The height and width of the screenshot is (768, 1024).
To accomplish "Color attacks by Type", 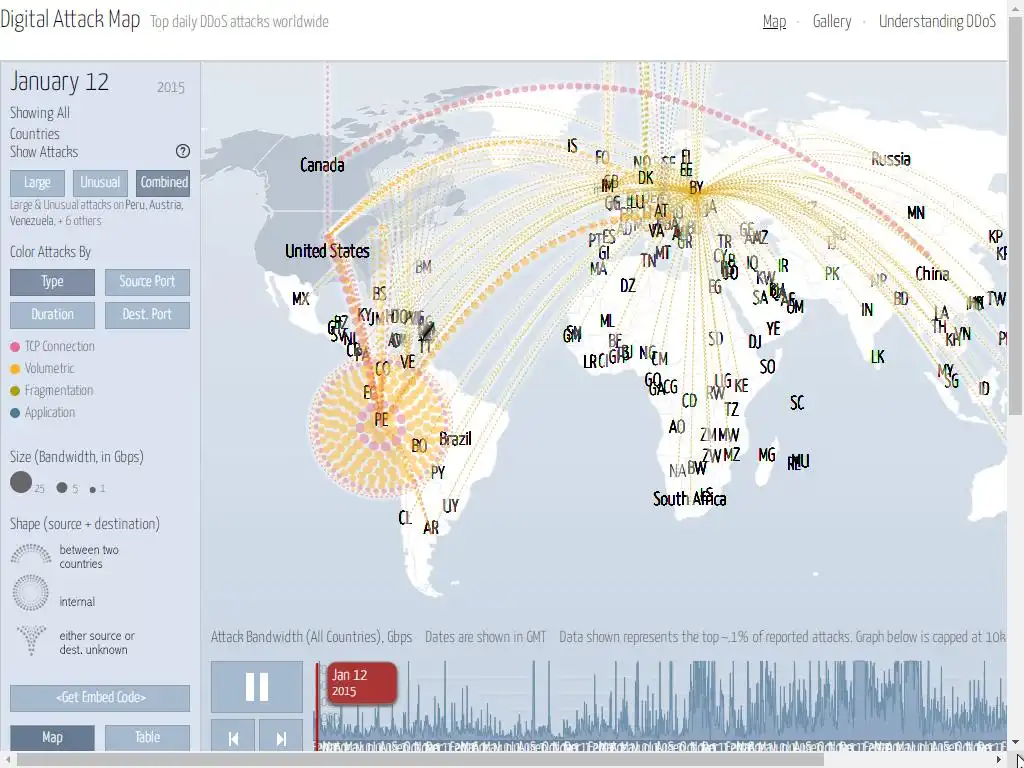I will pos(52,281).
